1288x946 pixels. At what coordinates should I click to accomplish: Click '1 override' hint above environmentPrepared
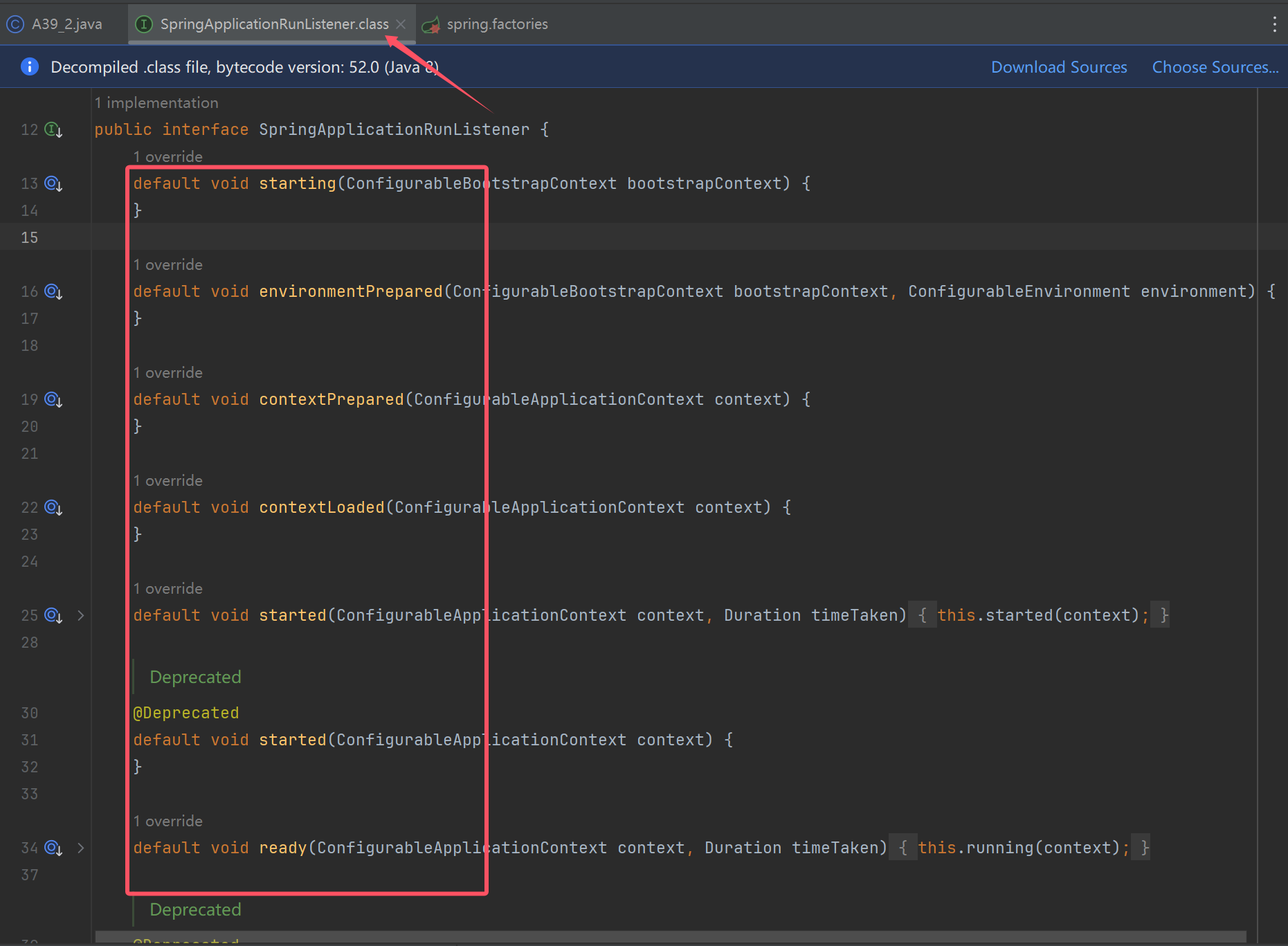[x=168, y=264]
